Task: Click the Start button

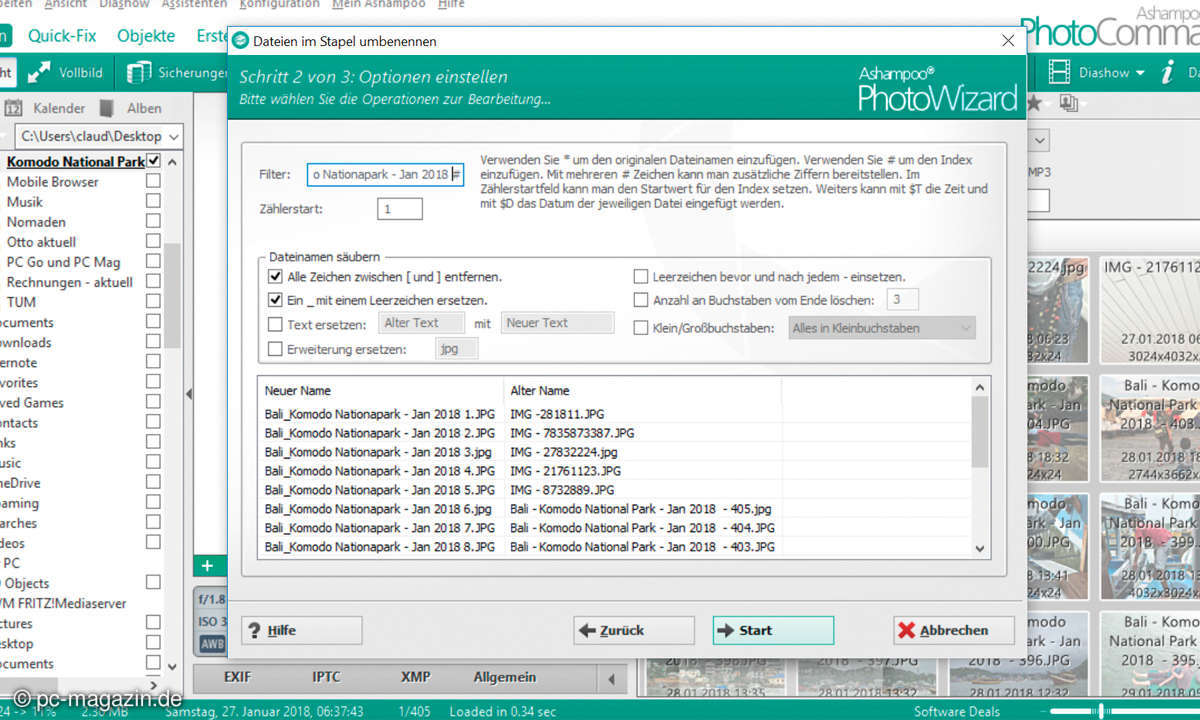Action: click(x=773, y=630)
